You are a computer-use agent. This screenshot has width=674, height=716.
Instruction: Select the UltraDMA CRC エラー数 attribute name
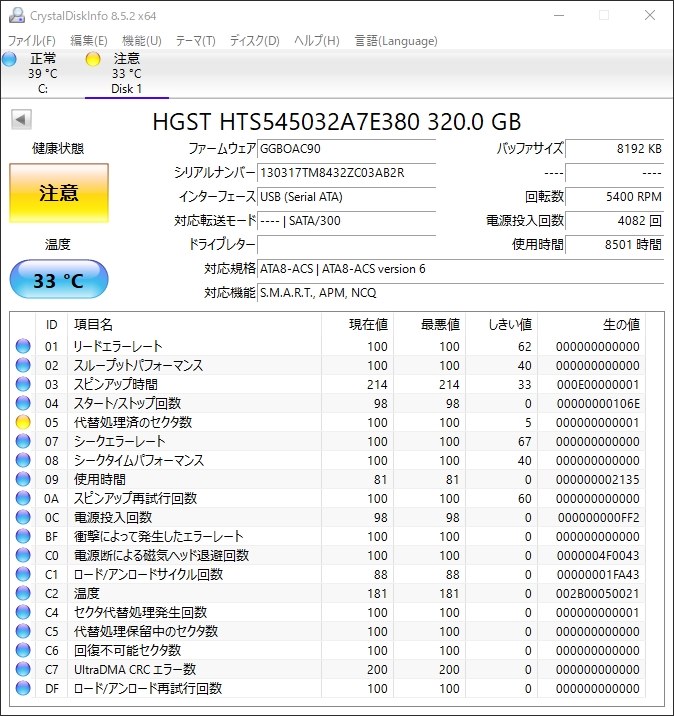click(135, 669)
